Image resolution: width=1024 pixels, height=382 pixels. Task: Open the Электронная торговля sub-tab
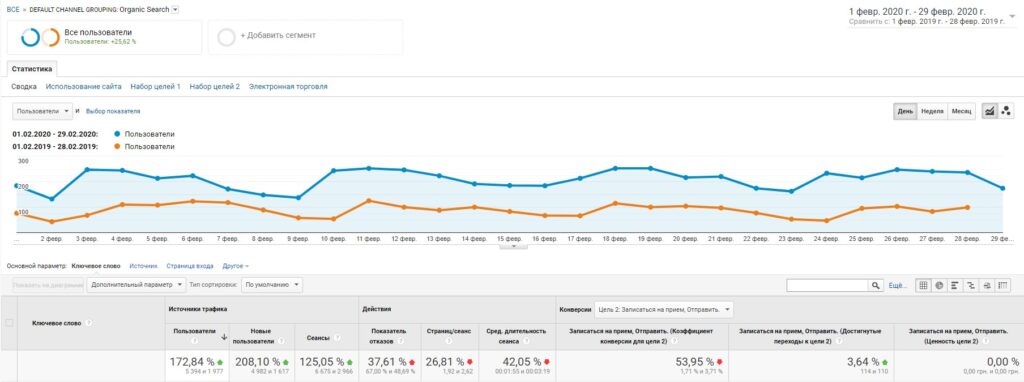(288, 86)
